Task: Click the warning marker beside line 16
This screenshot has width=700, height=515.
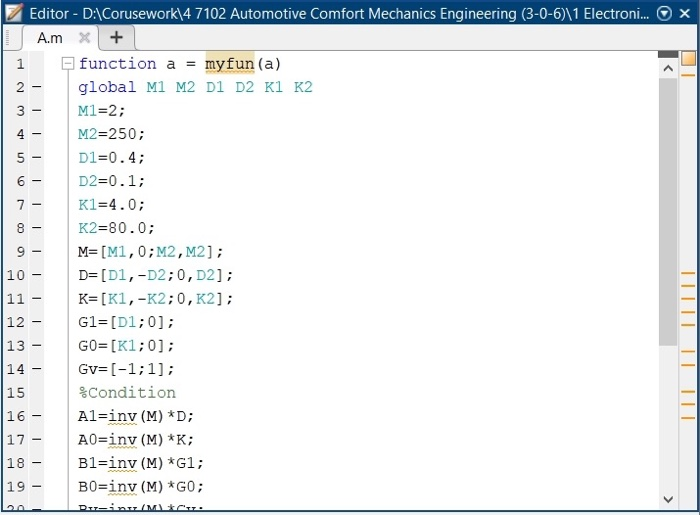Action: (688, 418)
